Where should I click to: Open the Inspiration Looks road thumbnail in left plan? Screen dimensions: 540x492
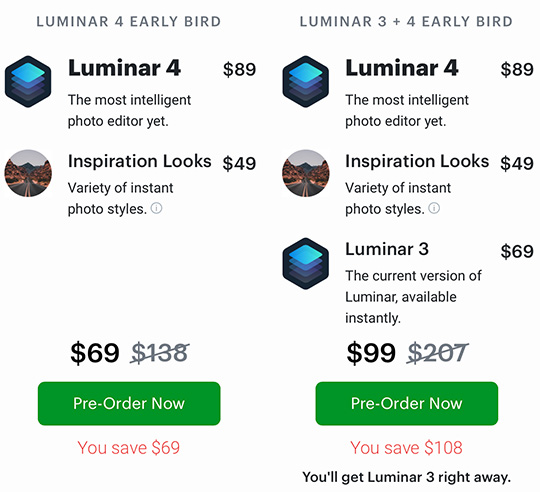point(28,173)
